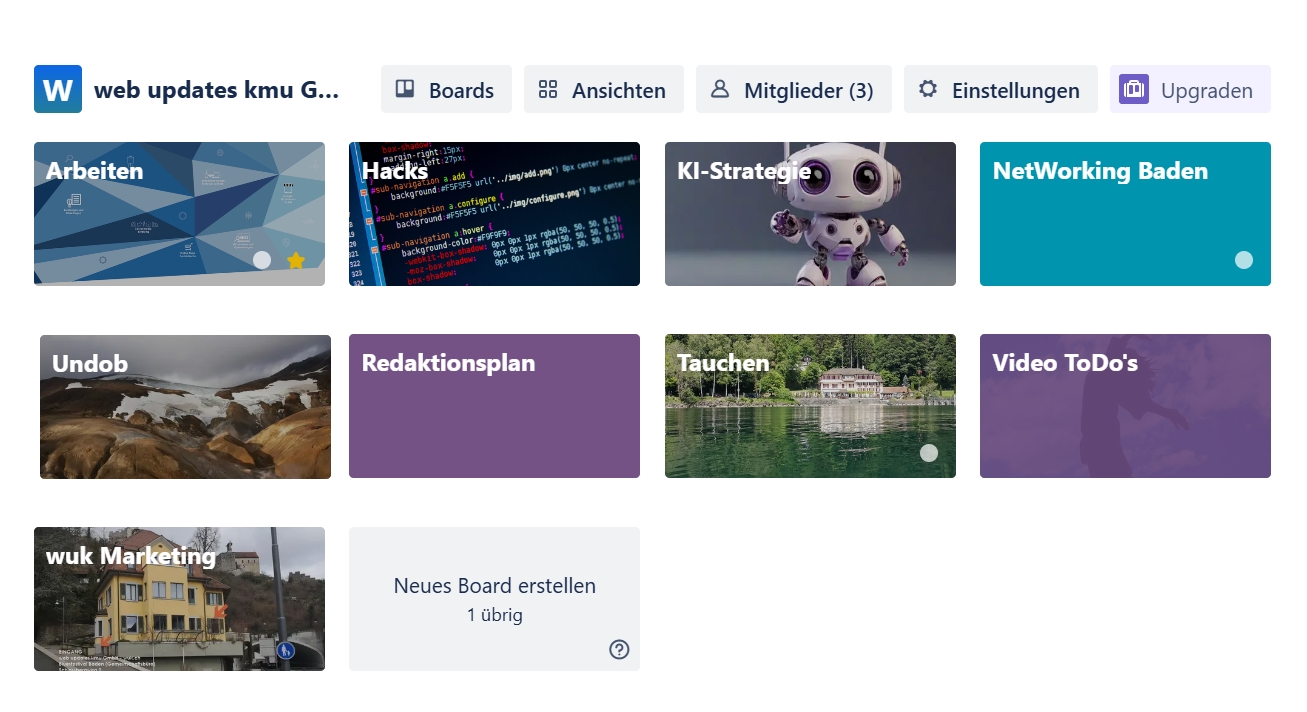Screen dimensions: 1307x712
Task: Open the help question mark on the new board card
Action: [x=619, y=649]
